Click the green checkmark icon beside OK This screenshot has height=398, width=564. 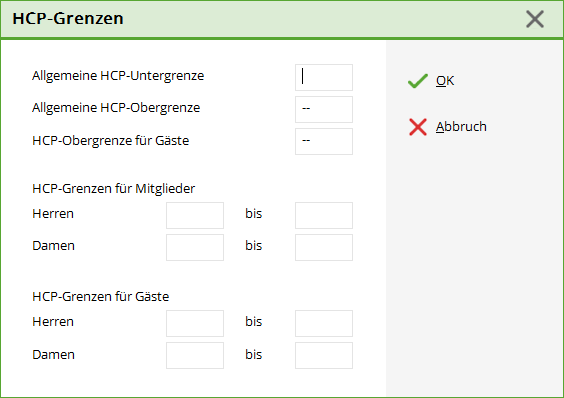pos(418,81)
